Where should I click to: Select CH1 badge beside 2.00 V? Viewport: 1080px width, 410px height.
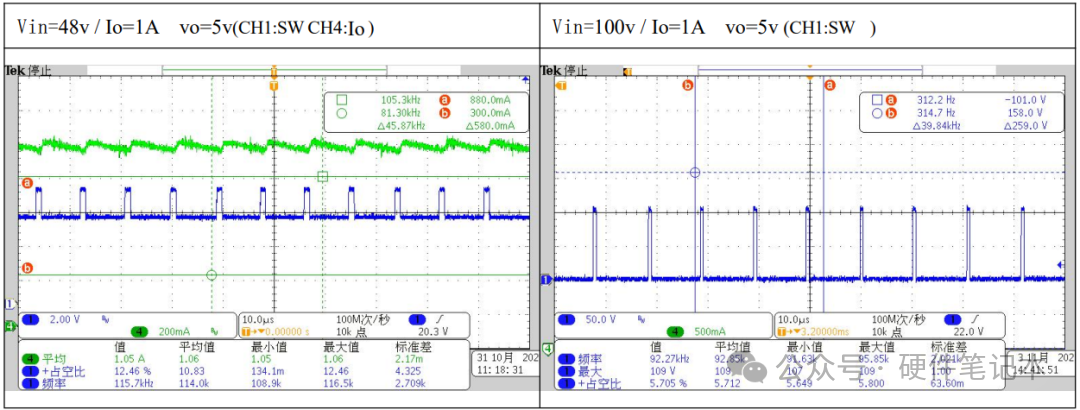(x=30, y=320)
